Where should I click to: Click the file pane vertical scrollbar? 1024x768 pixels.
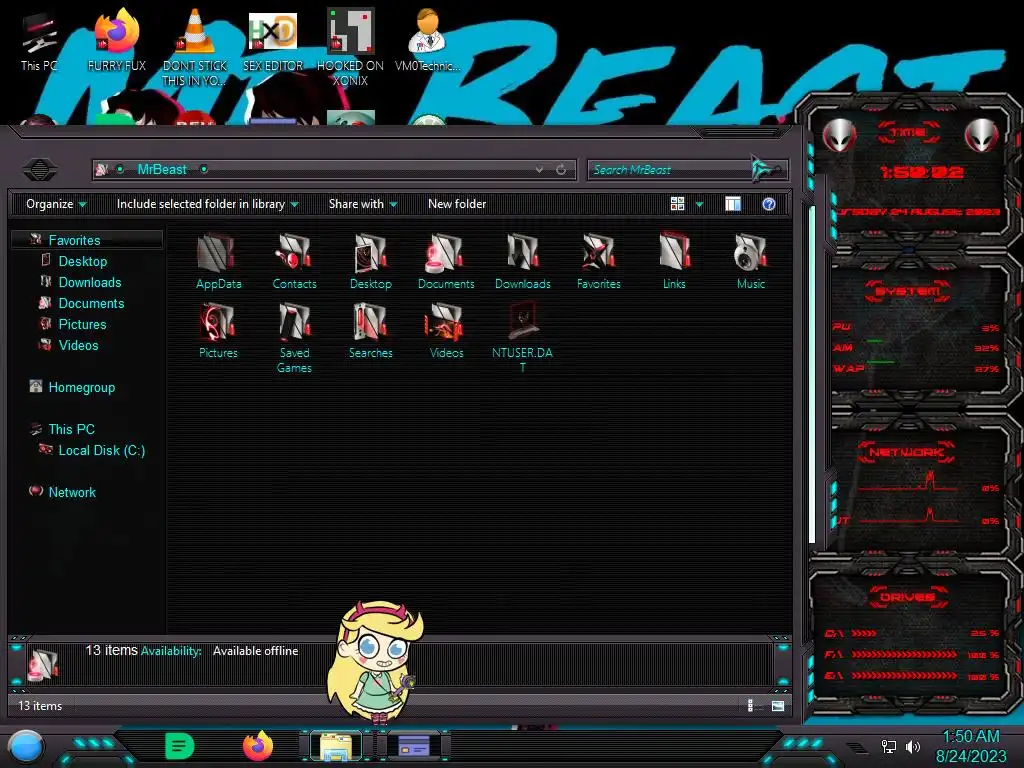812,376
